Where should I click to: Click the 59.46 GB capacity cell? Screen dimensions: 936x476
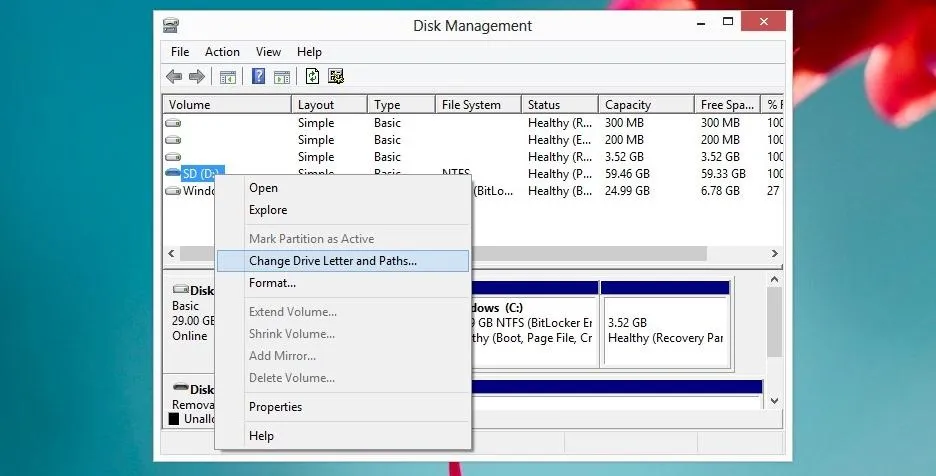pyautogui.click(x=627, y=174)
